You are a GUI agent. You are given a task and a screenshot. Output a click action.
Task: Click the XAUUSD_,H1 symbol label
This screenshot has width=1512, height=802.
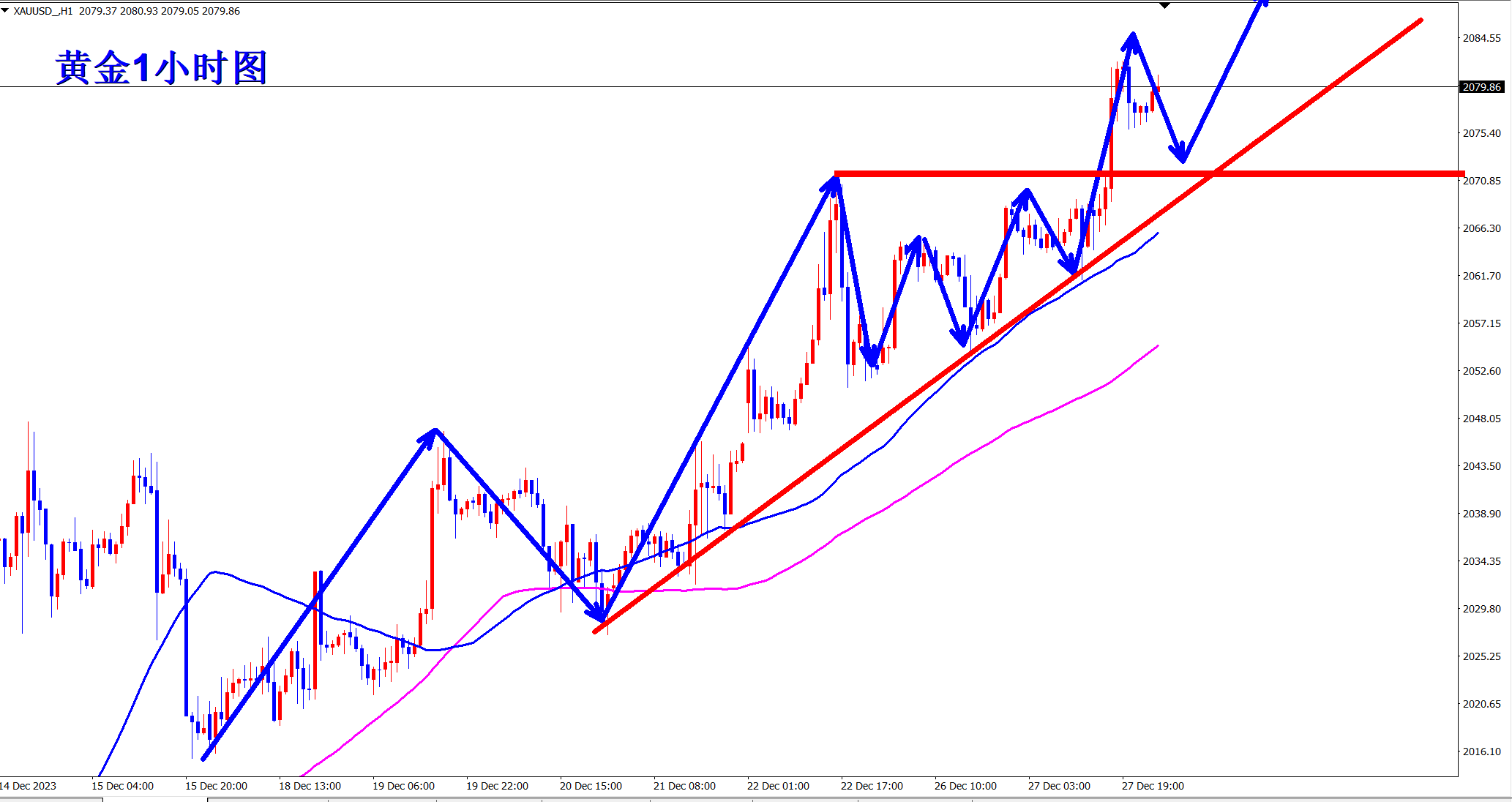click(x=43, y=11)
